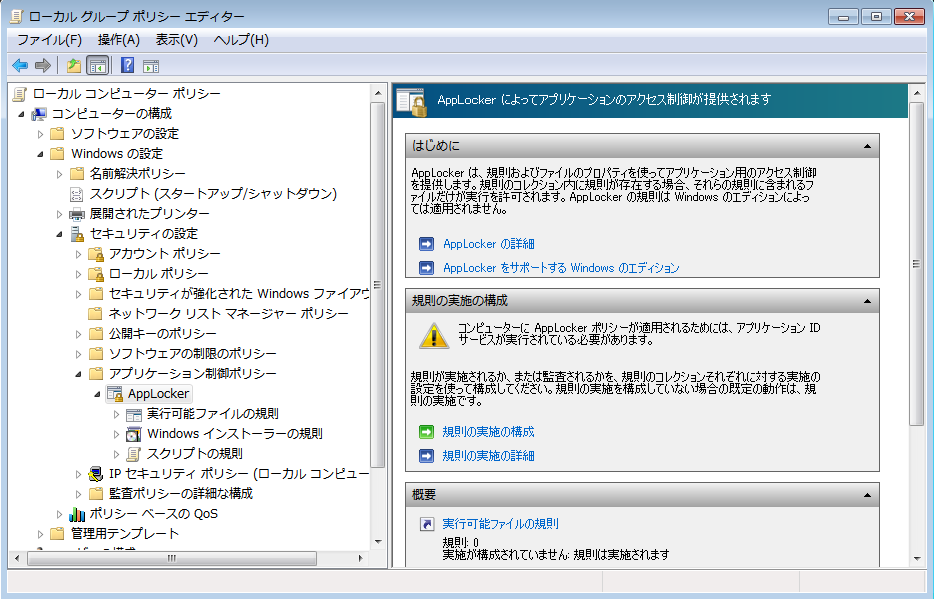Click the Windows インストーラーの規則 tree icon

[x=134, y=434]
